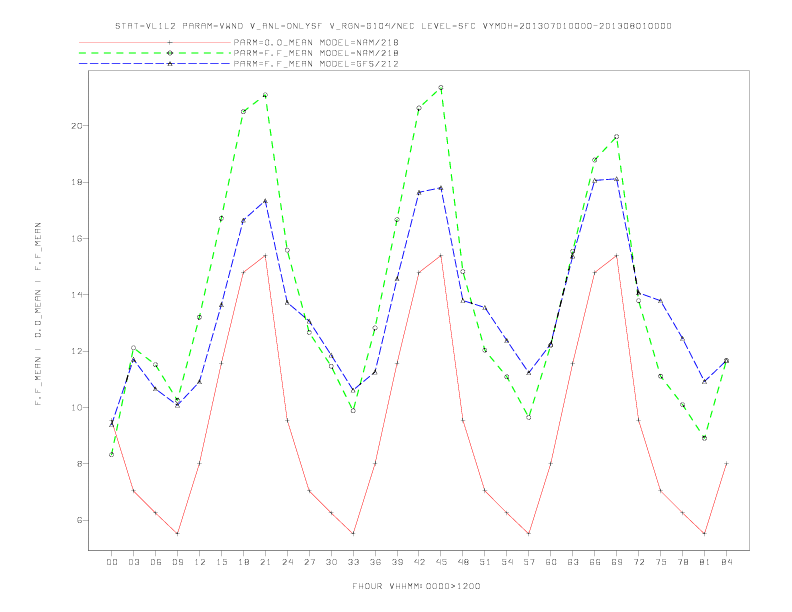Click the x-axis tick label 72

click(x=638, y=562)
